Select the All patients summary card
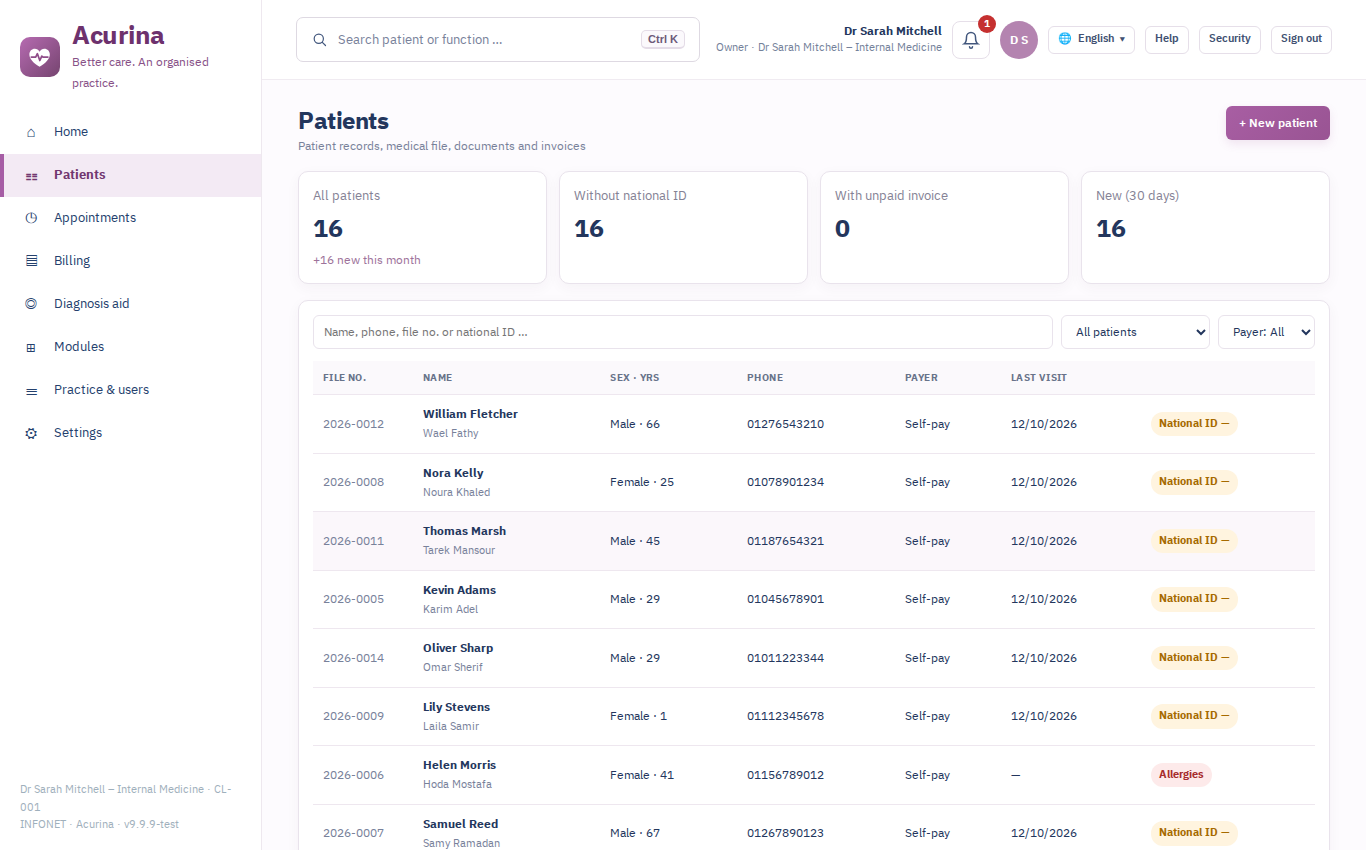This screenshot has width=1366, height=850. pos(422,228)
